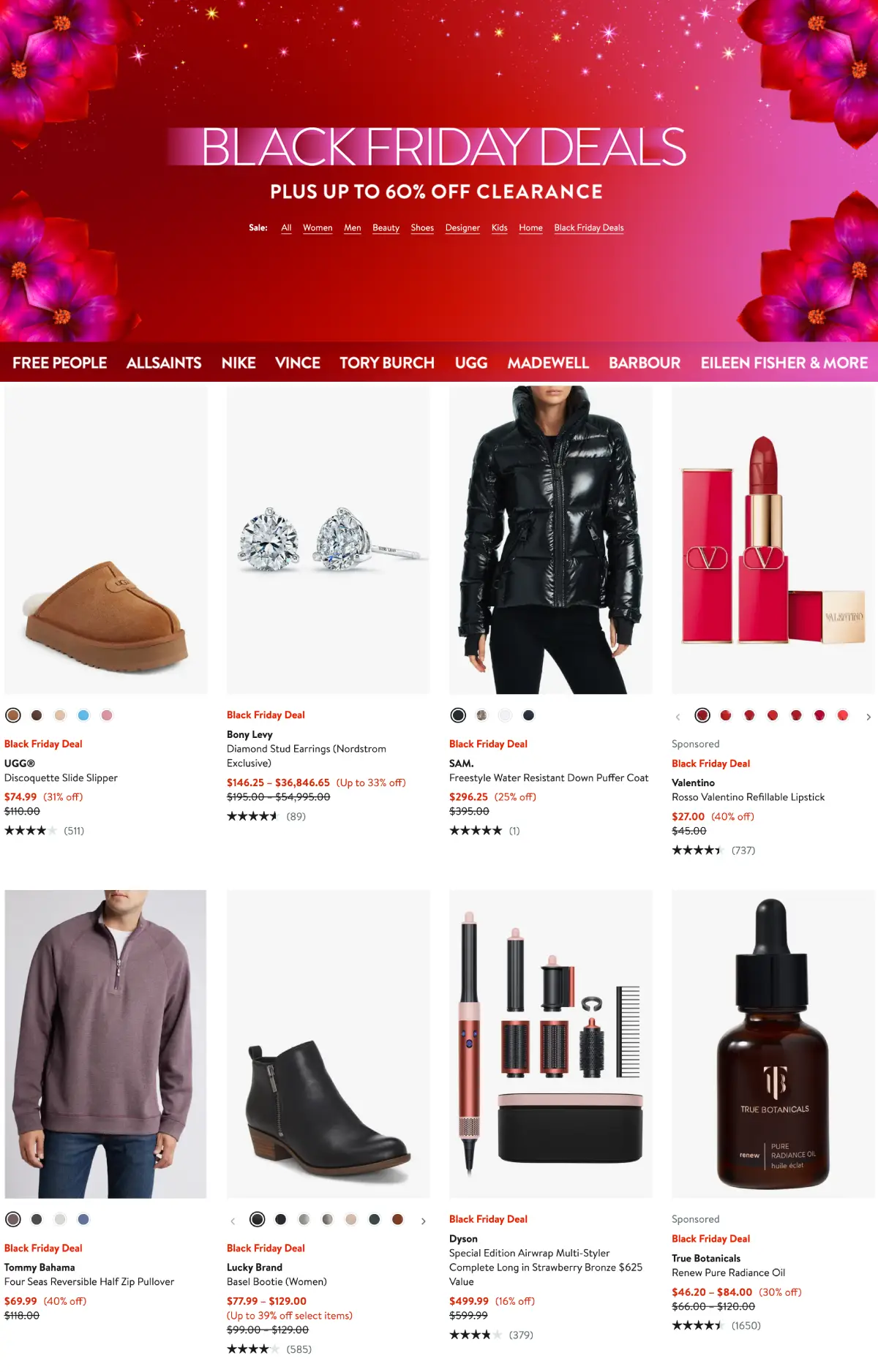Choose the blue Tommy Bahama pullover swatch

point(83,1219)
